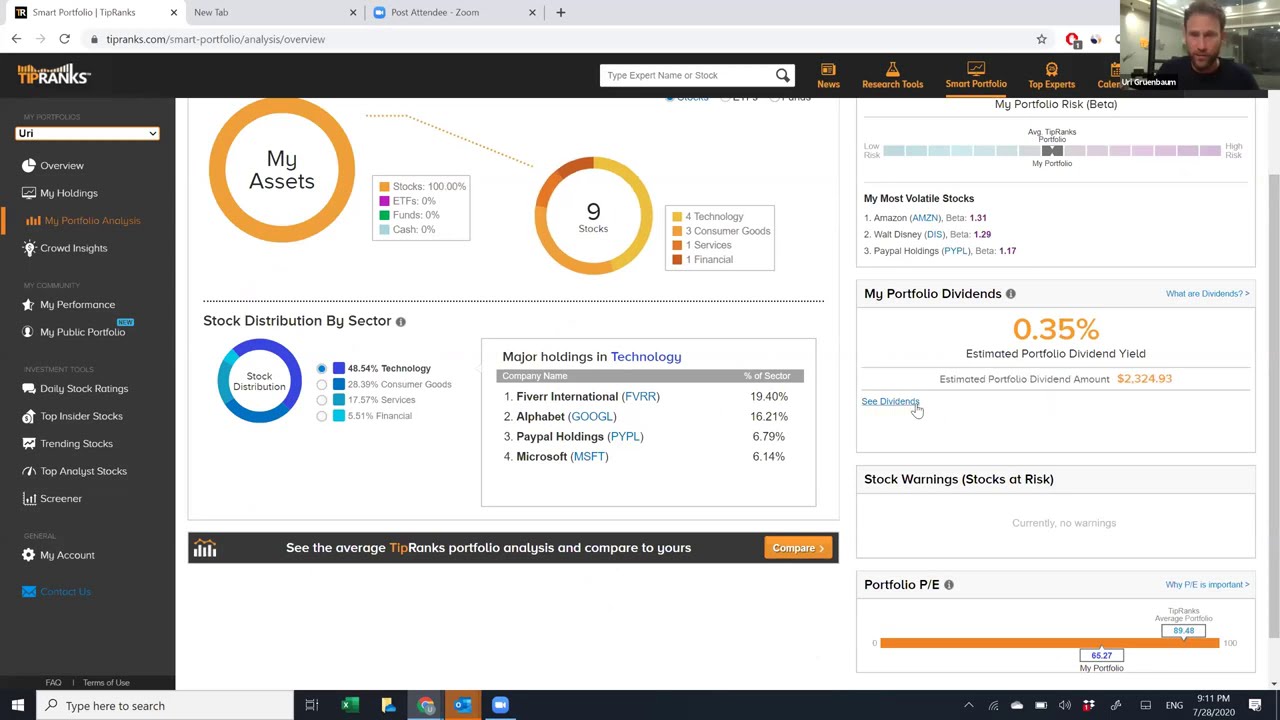The width and height of the screenshot is (1280, 720).
Task: Click the See Dividends link
Action: tap(890, 402)
